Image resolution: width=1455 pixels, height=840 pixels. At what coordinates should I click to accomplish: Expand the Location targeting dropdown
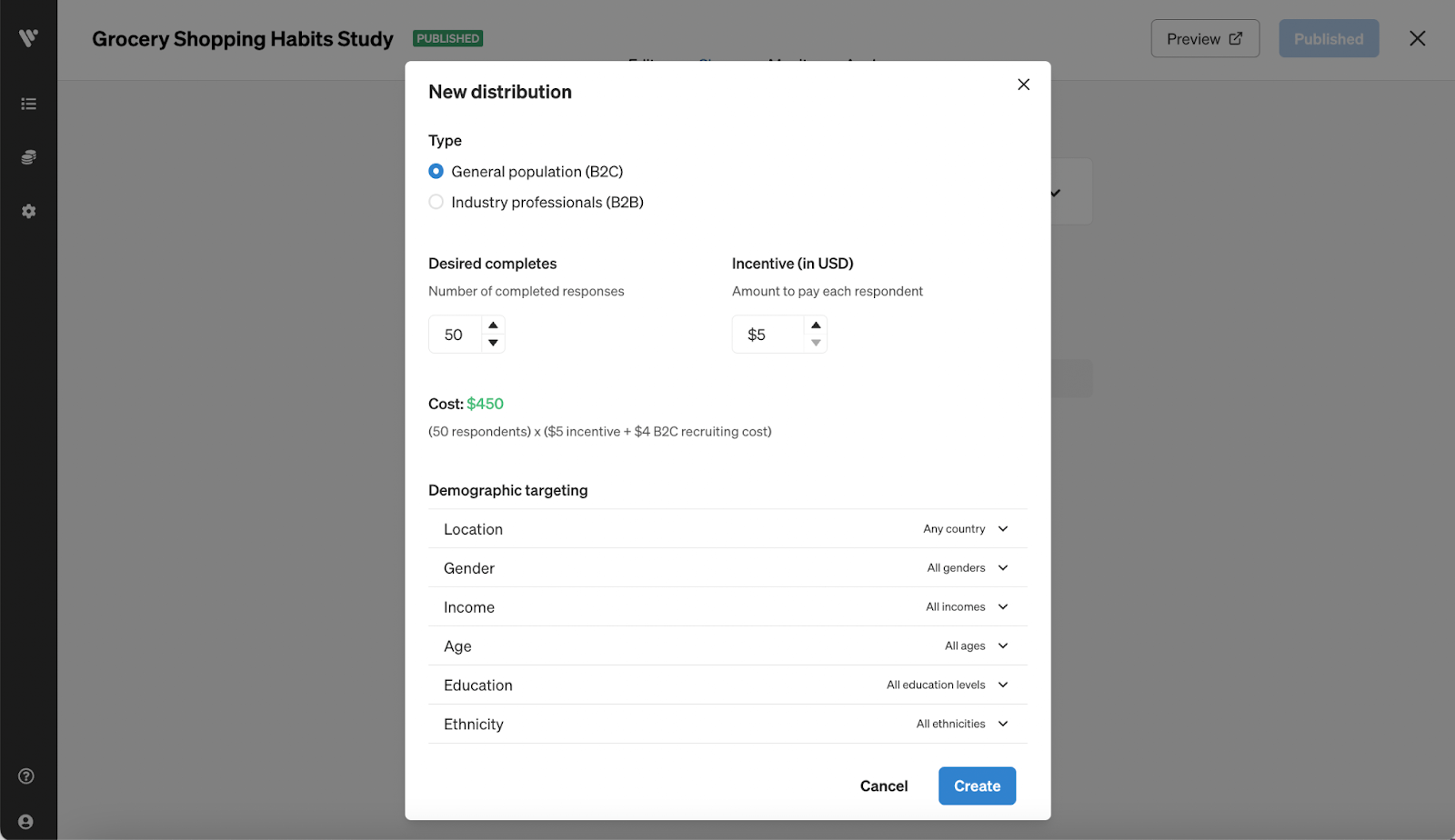1003,529
